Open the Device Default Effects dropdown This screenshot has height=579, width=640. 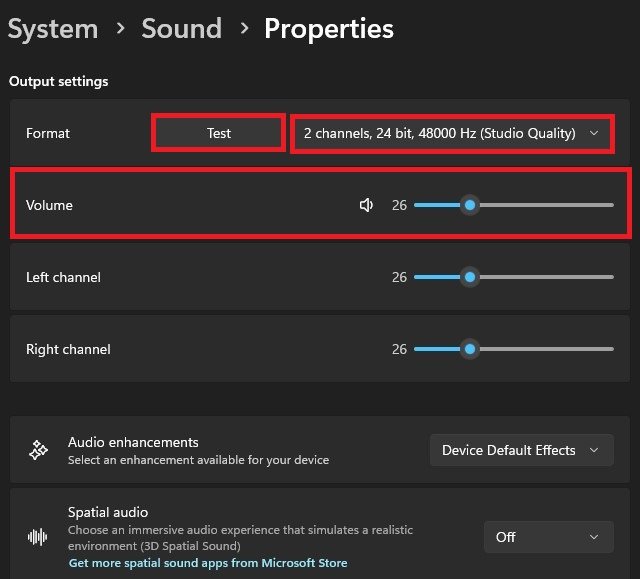point(522,450)
